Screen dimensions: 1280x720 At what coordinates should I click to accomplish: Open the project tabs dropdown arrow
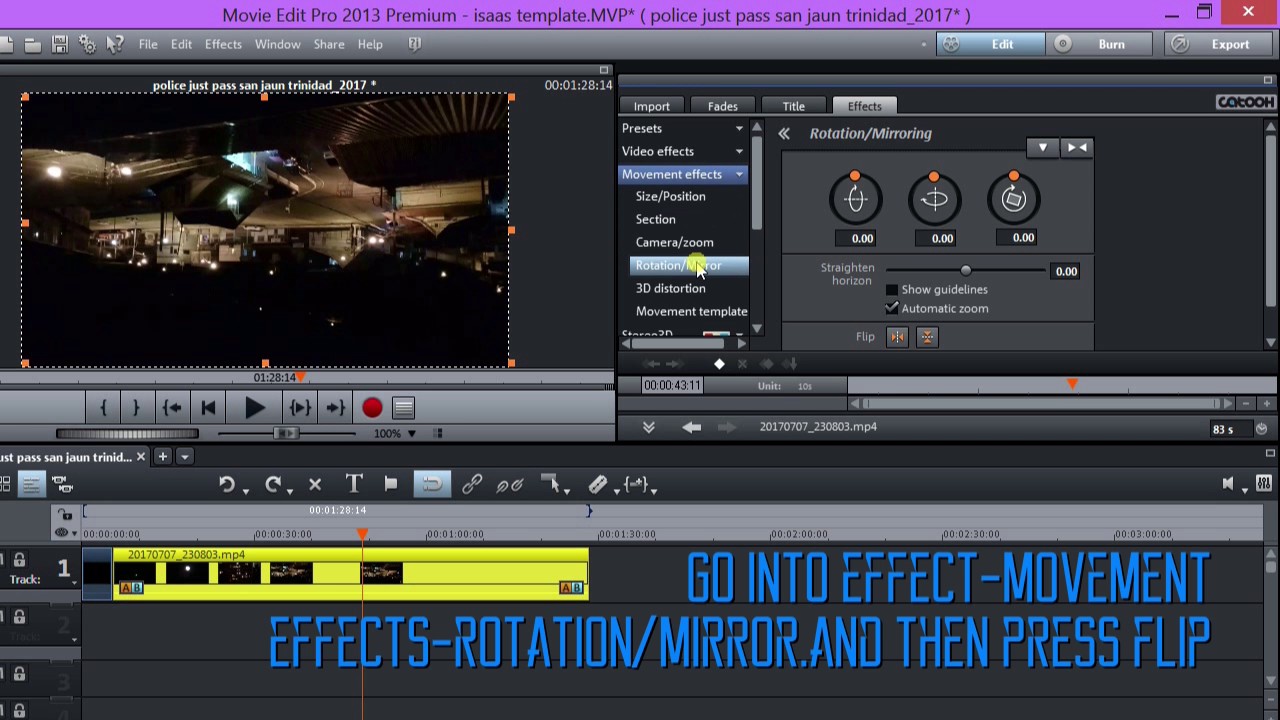pos(185,457)
